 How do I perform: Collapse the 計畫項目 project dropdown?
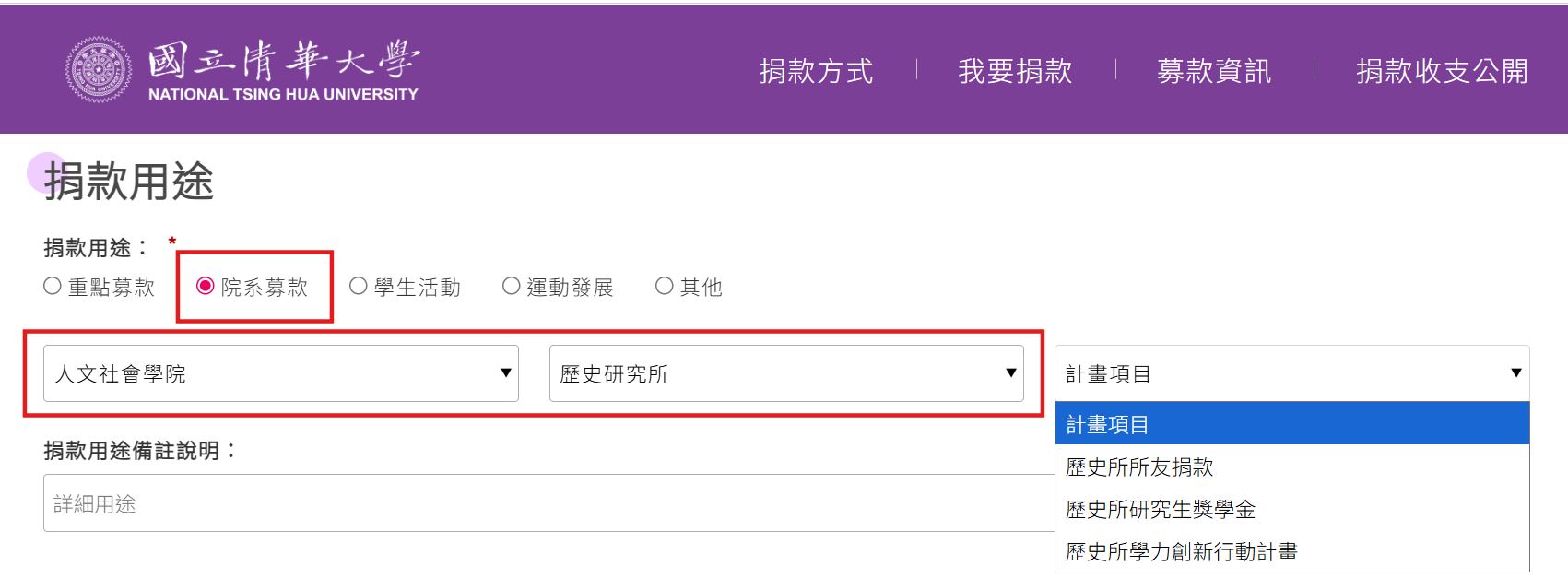pos(1291,373)
